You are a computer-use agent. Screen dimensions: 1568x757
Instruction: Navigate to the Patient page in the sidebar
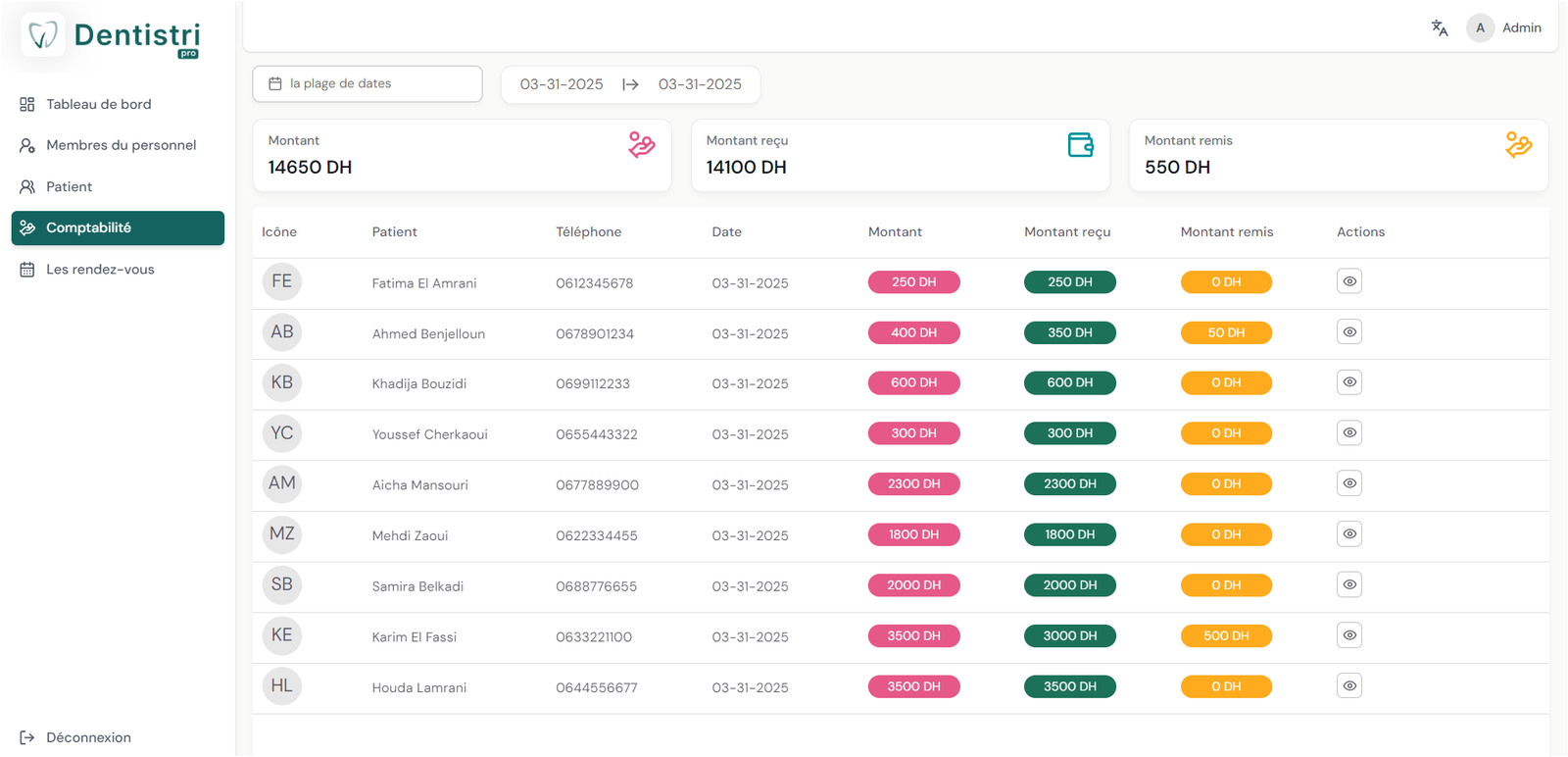pos(69,186)
